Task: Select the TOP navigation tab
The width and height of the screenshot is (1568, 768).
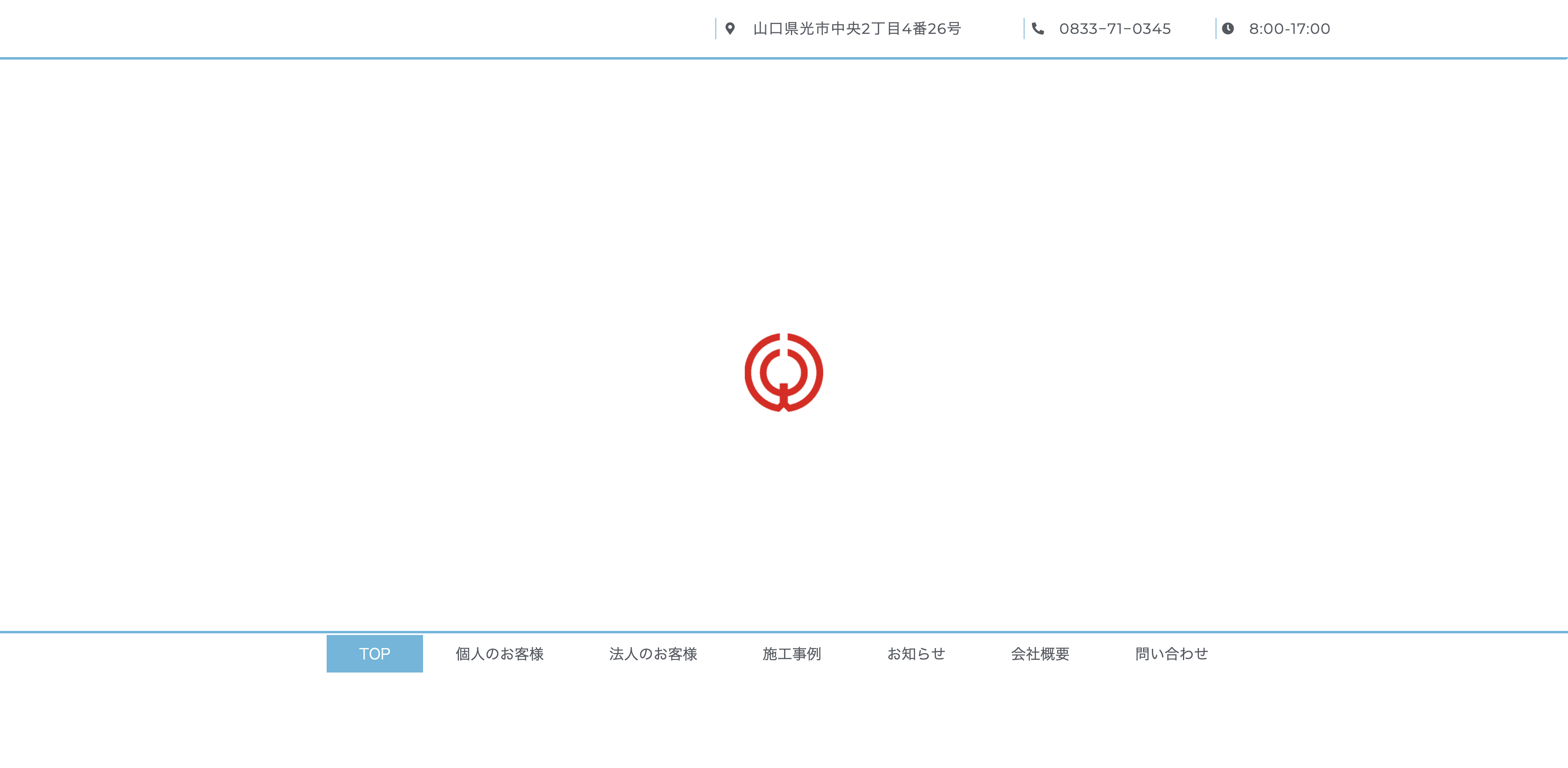Action: (x=374, y=654)
